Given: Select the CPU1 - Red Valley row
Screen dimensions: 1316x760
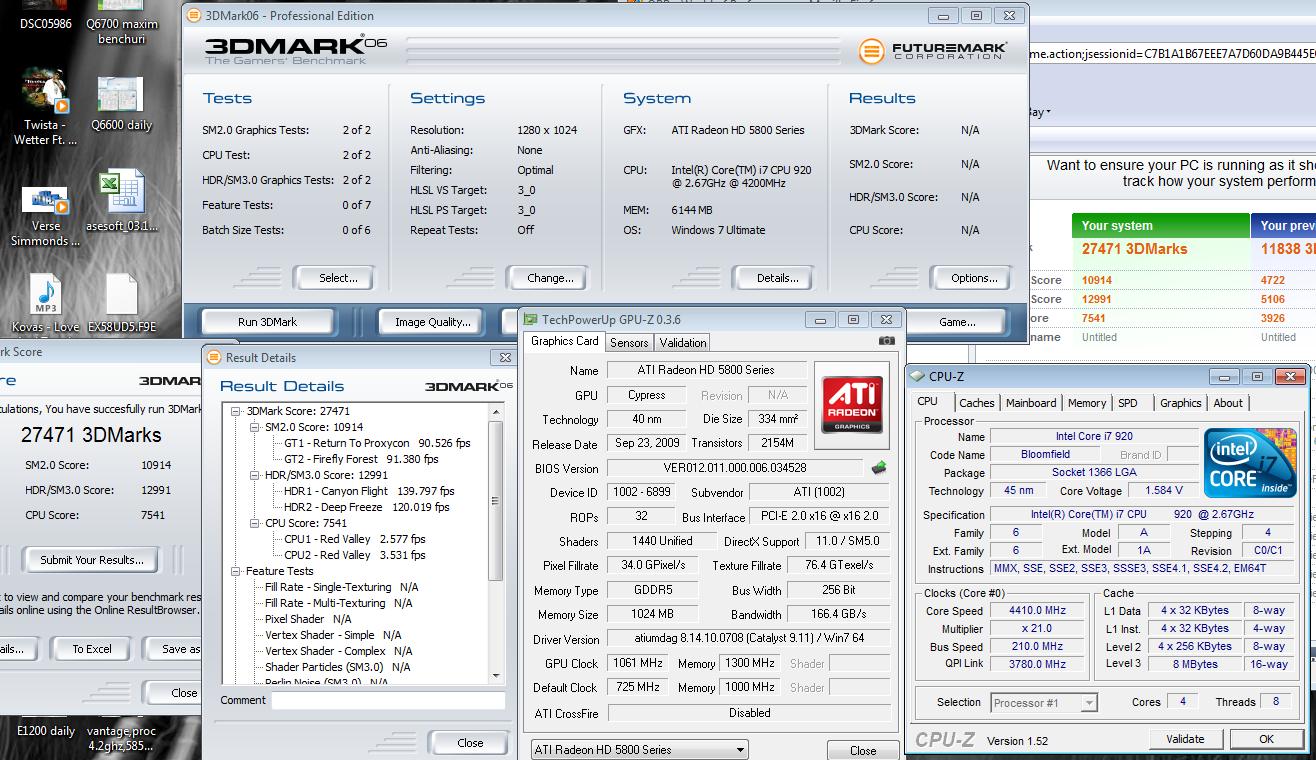Looking at the screenshot, I should [x=355, y=539].
